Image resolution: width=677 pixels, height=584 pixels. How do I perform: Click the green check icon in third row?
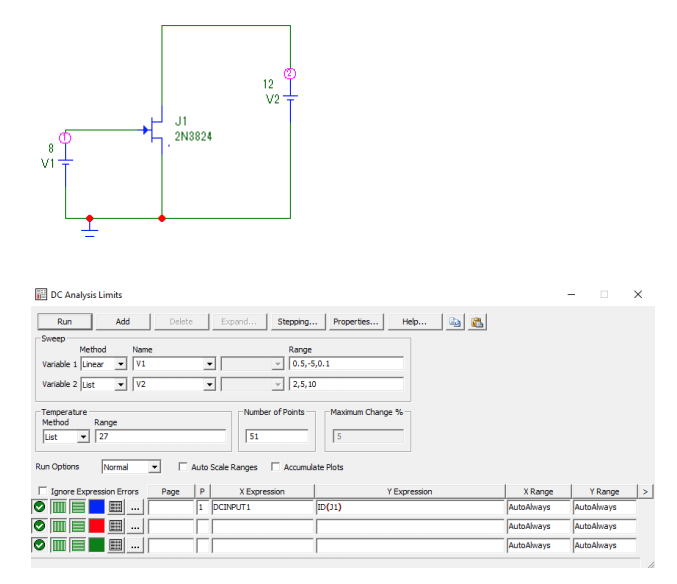pyautogui.click(x=40, y=545)
